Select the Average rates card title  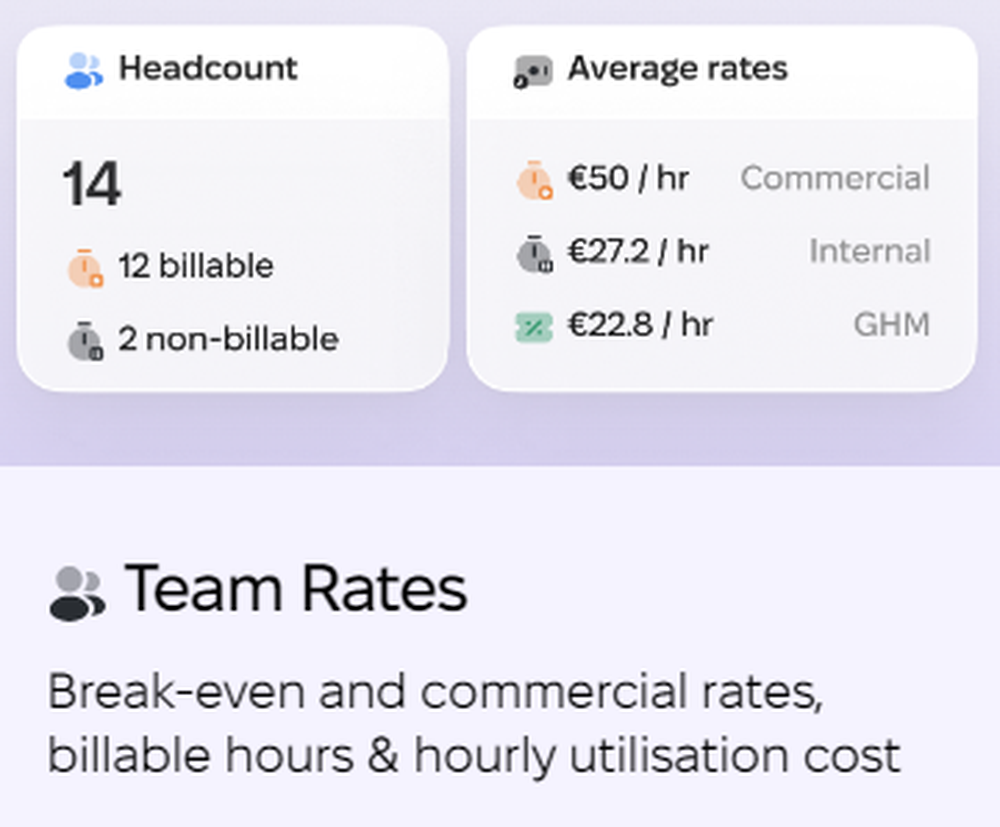(x=678, y=68)
